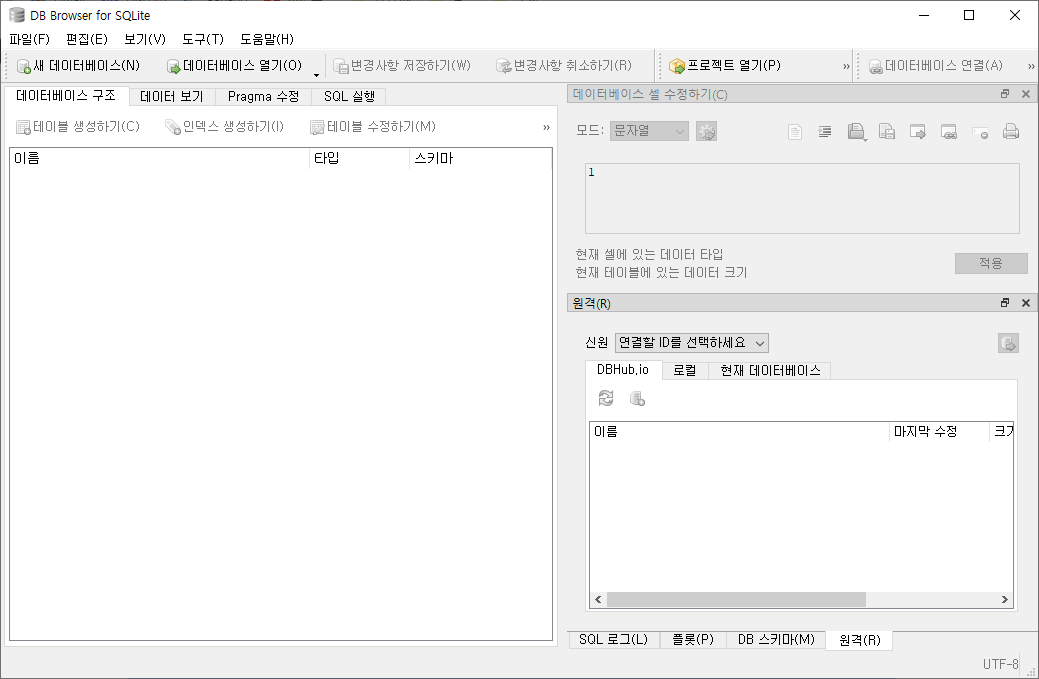Click 데이터베이스 연결(A) in the toolbar

point(935,66)
